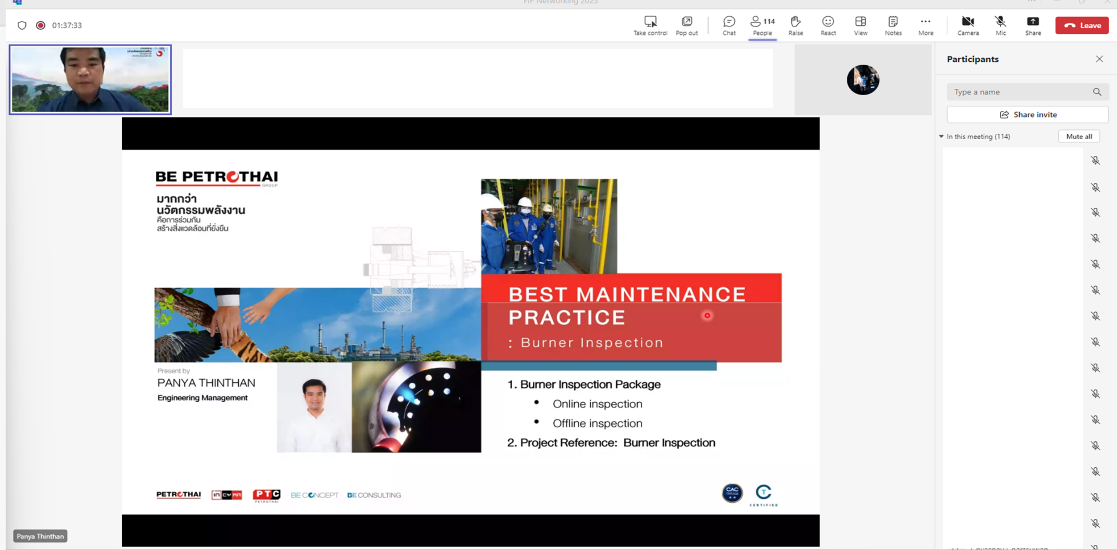Open the Take control option
This screenshot has width=1117, height=550.
click(x=650, y=26)
